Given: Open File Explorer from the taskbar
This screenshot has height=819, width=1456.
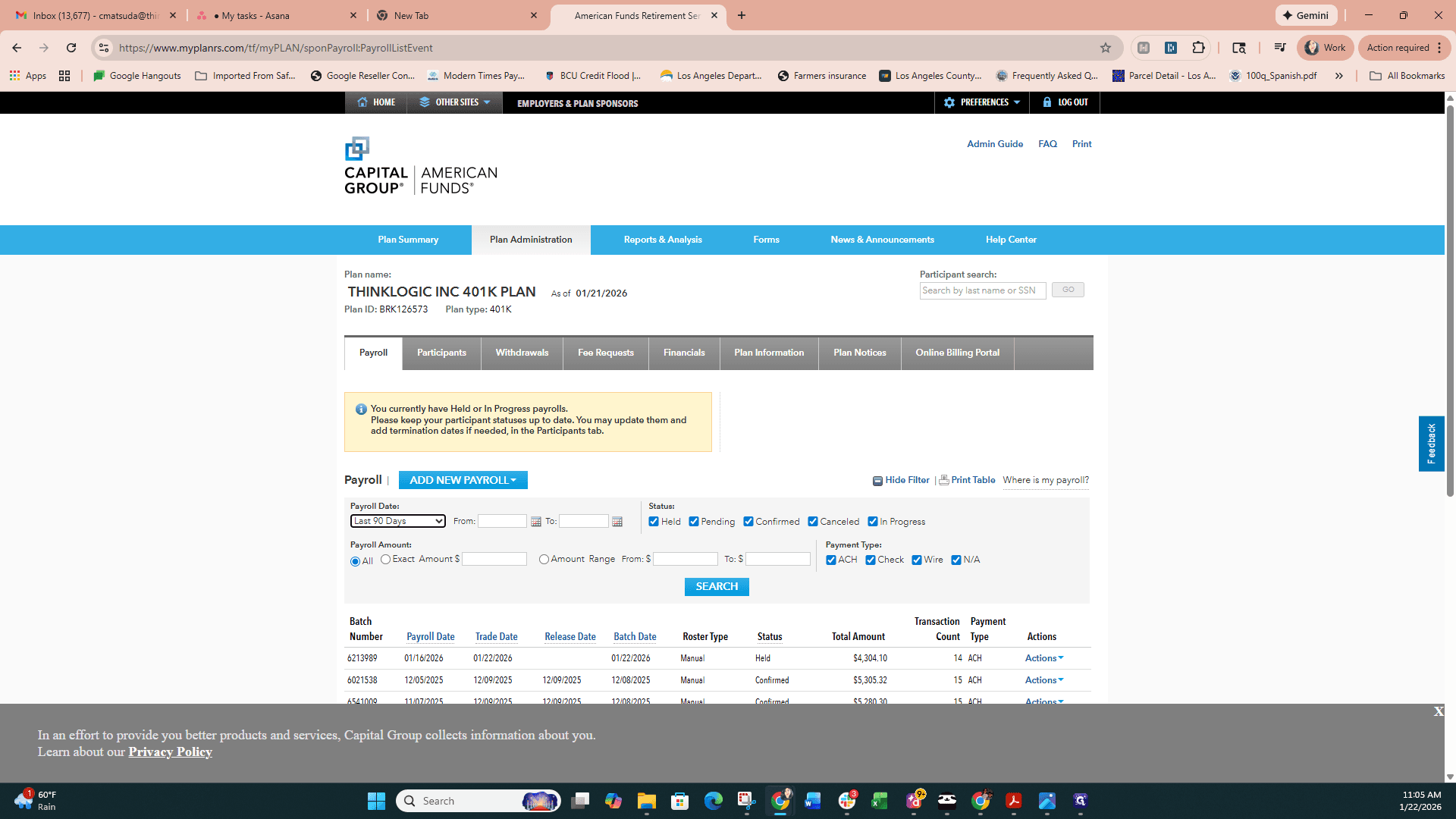Looking at the screenshot, I should tap(647, 801).
